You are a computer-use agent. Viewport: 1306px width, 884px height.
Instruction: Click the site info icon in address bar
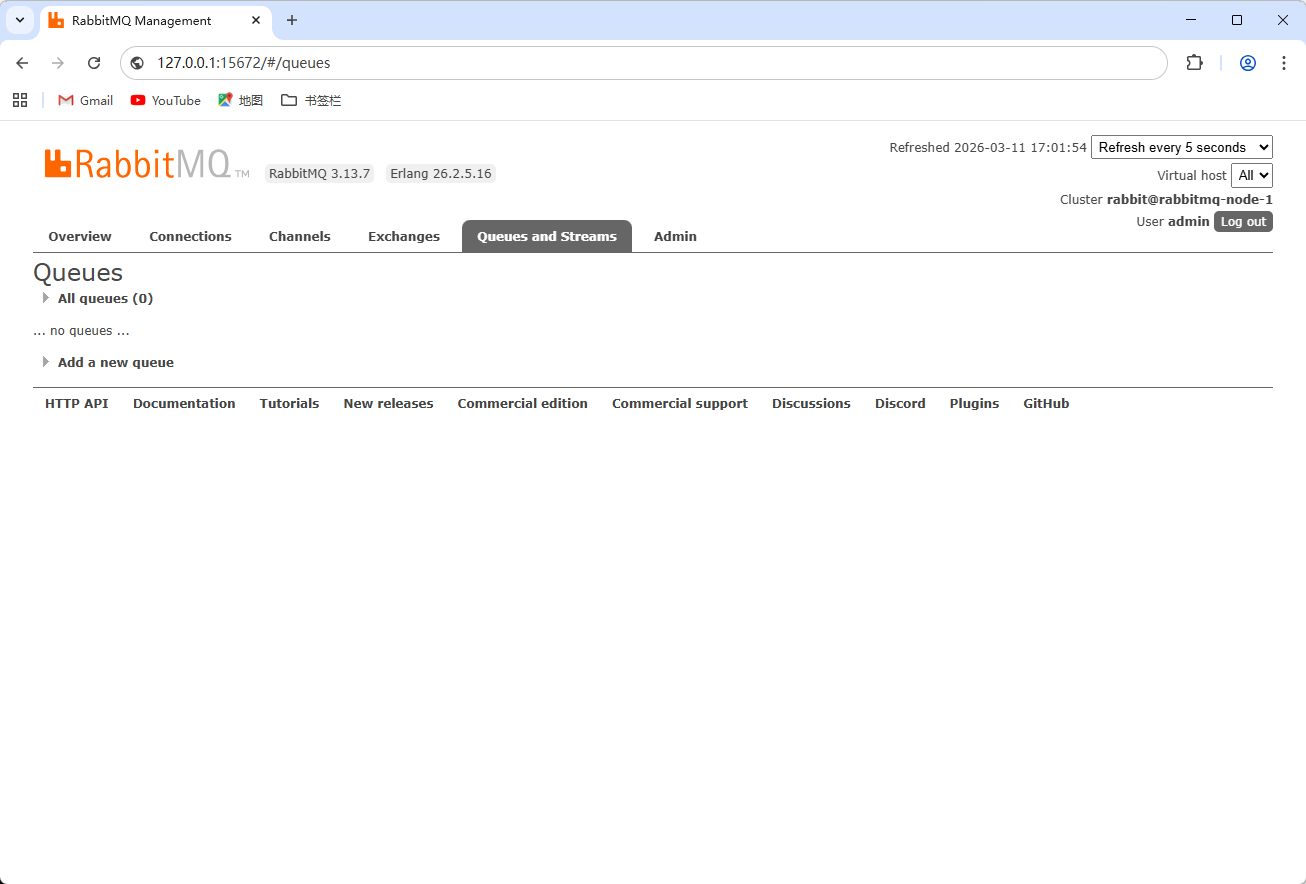138,63
